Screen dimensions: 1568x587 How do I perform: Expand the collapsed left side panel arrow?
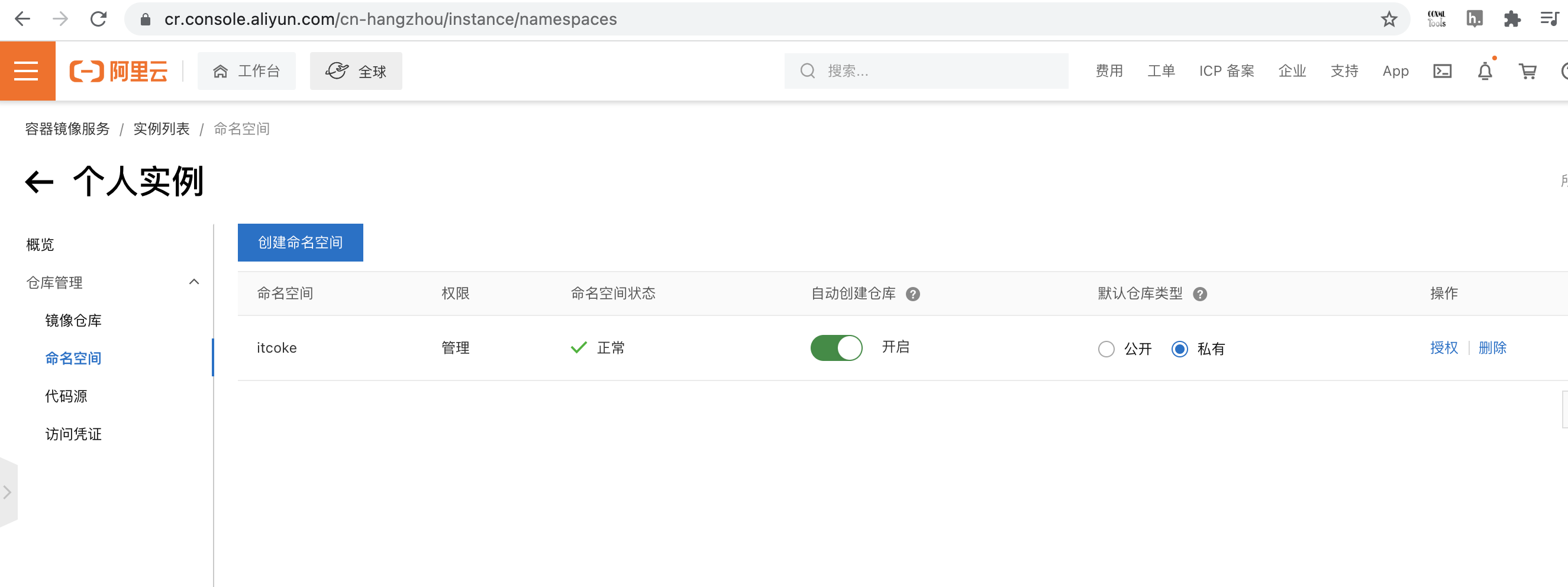pyautogui.click(x=7, y=492)
